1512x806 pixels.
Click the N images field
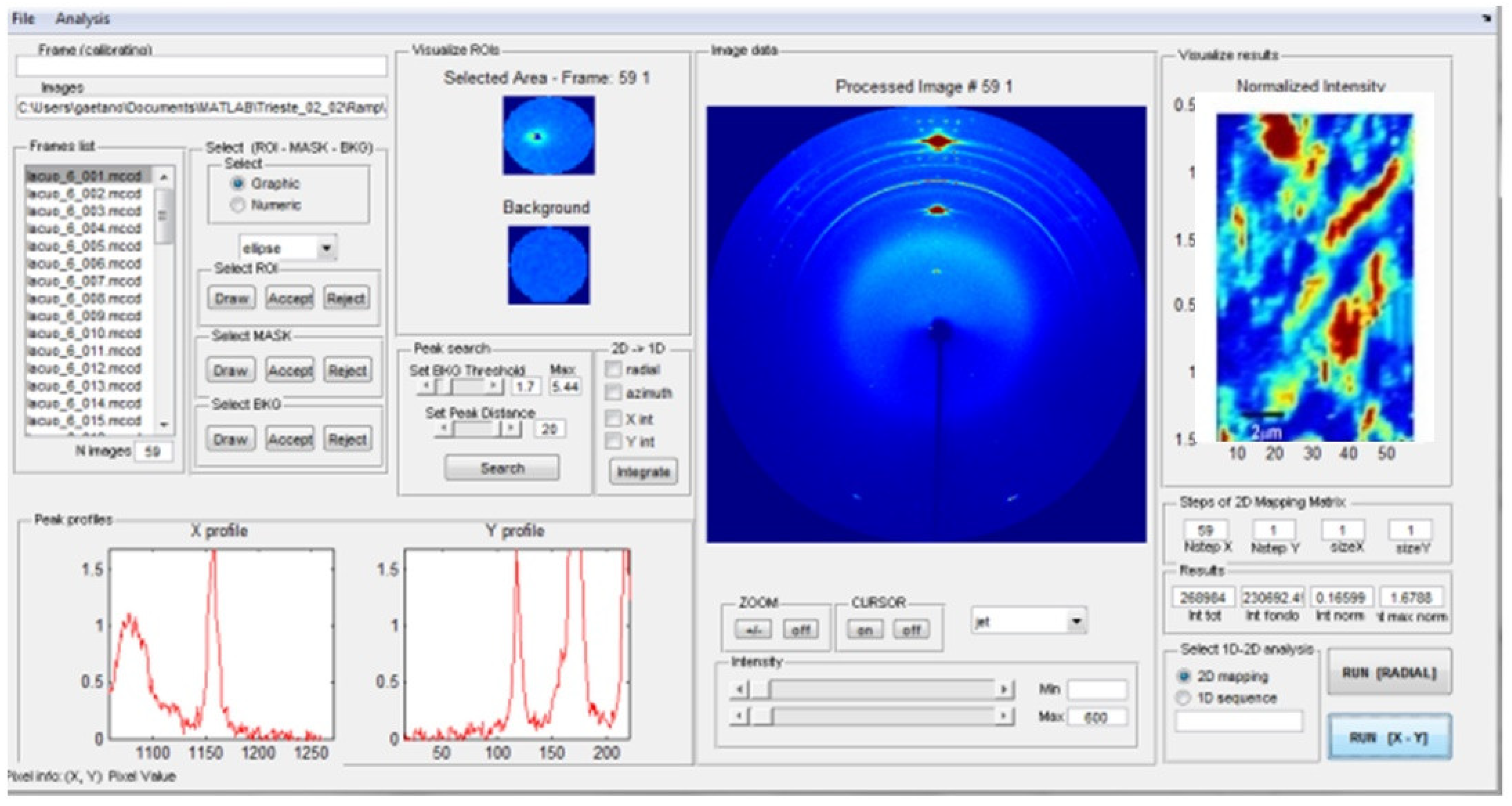pos(153,452)
